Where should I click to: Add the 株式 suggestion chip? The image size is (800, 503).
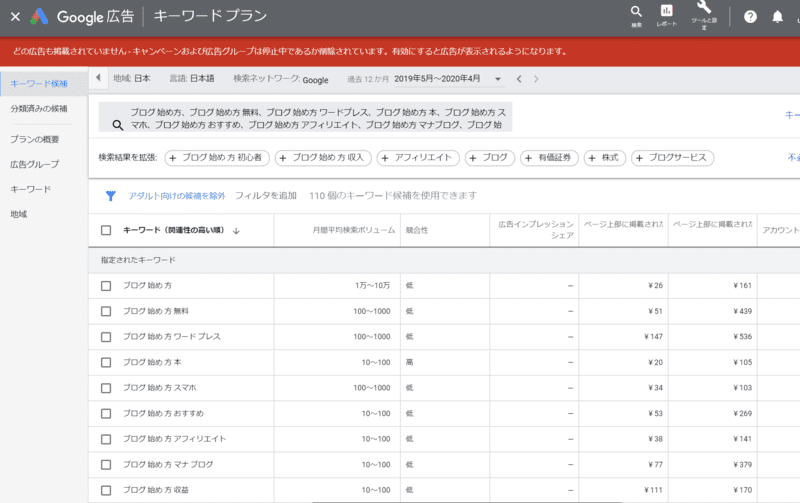click(x=605, y=158)
